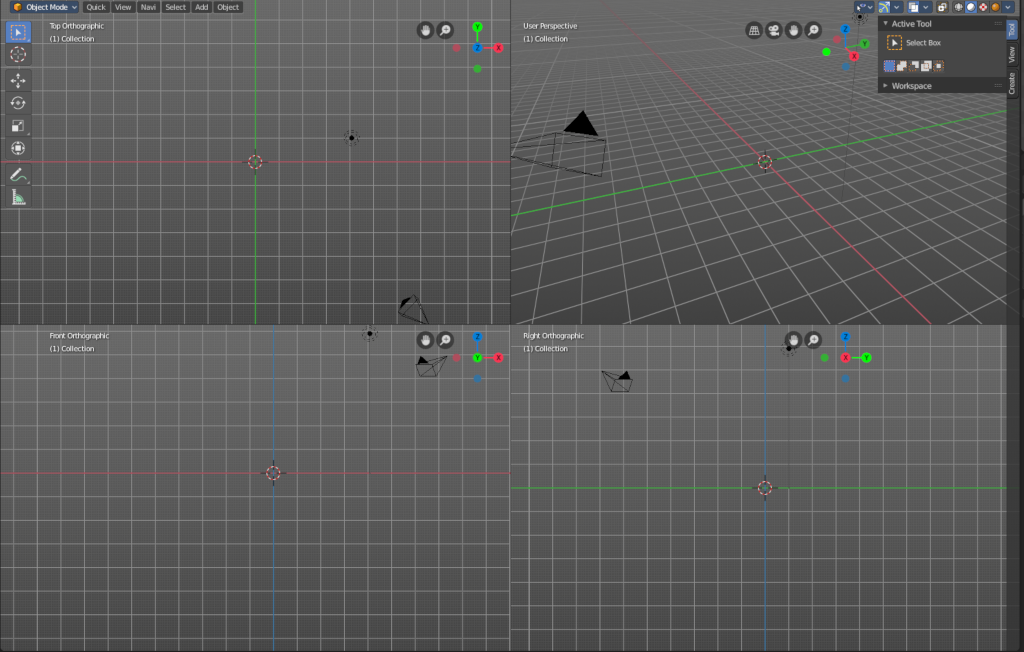Open object type visibility dropdown
1024x652 pixels.
tap(864, 7)
